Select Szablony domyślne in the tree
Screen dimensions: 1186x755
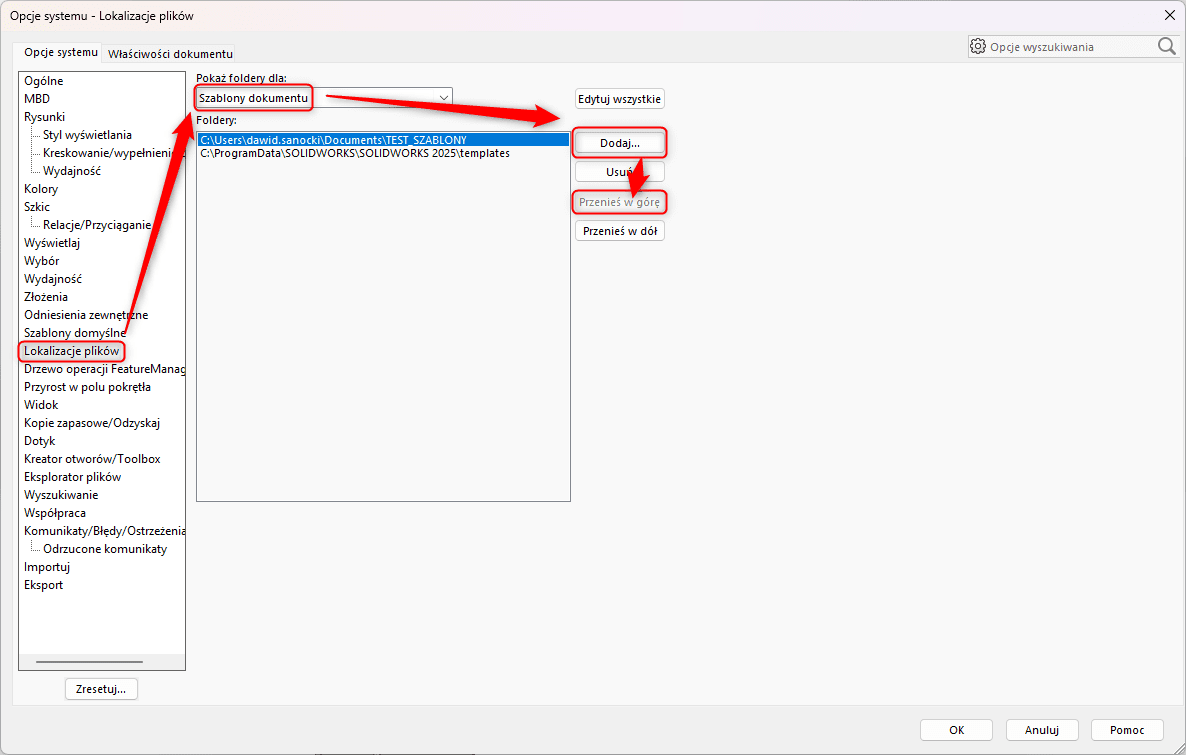(x=75, y=333)
